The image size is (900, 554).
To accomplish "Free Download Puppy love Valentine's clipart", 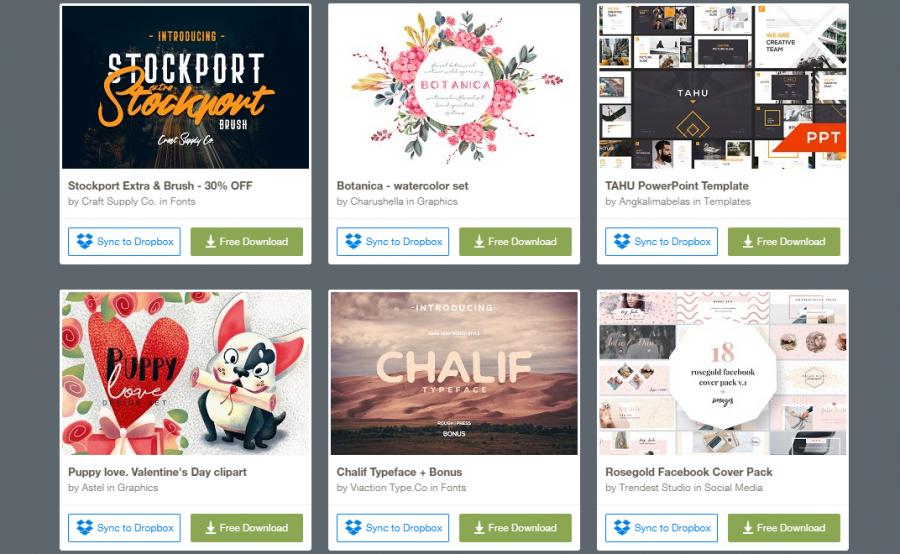I will (x=247, y=528).
